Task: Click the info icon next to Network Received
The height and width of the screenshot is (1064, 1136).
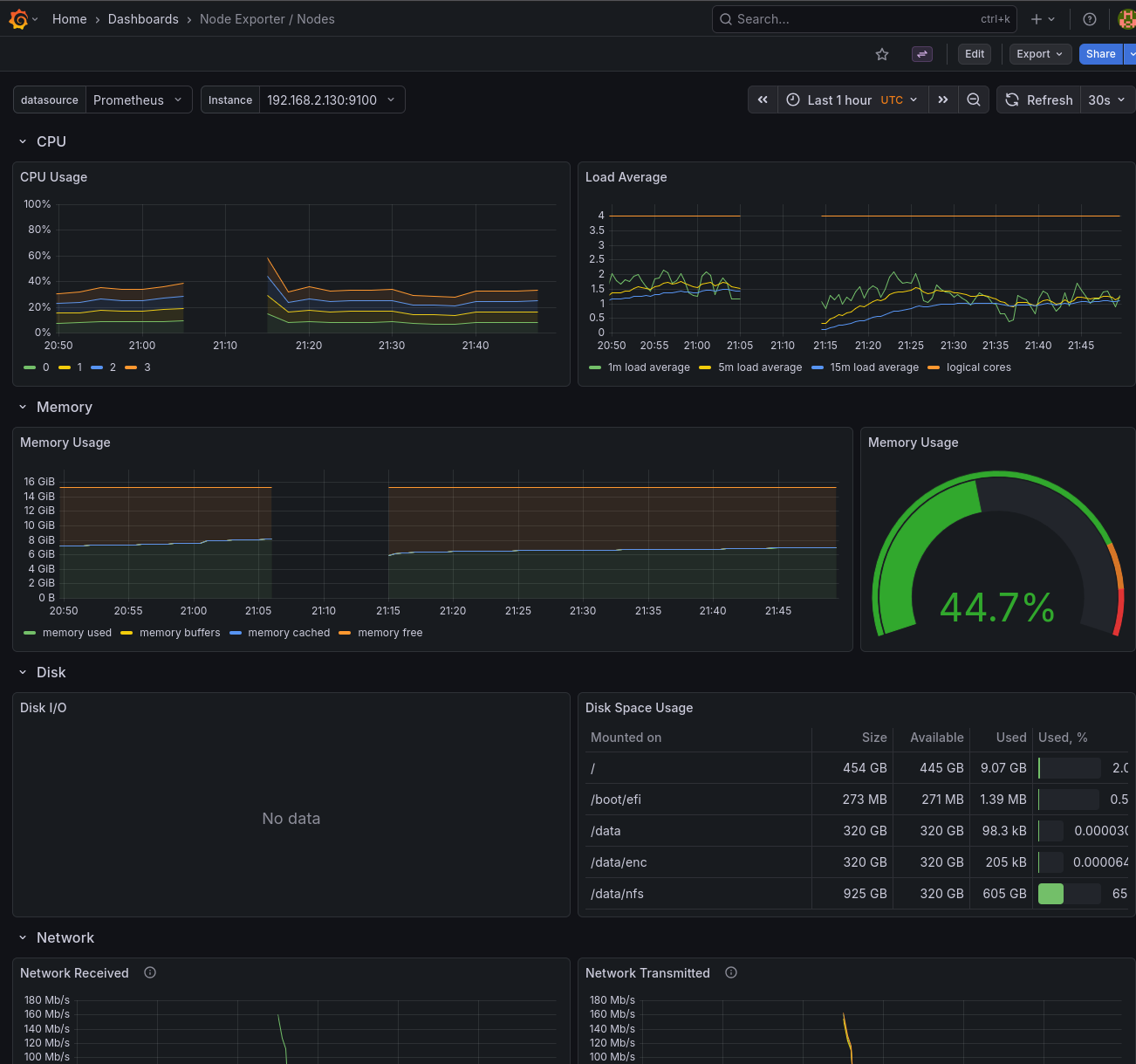Action: click(149, 971)
